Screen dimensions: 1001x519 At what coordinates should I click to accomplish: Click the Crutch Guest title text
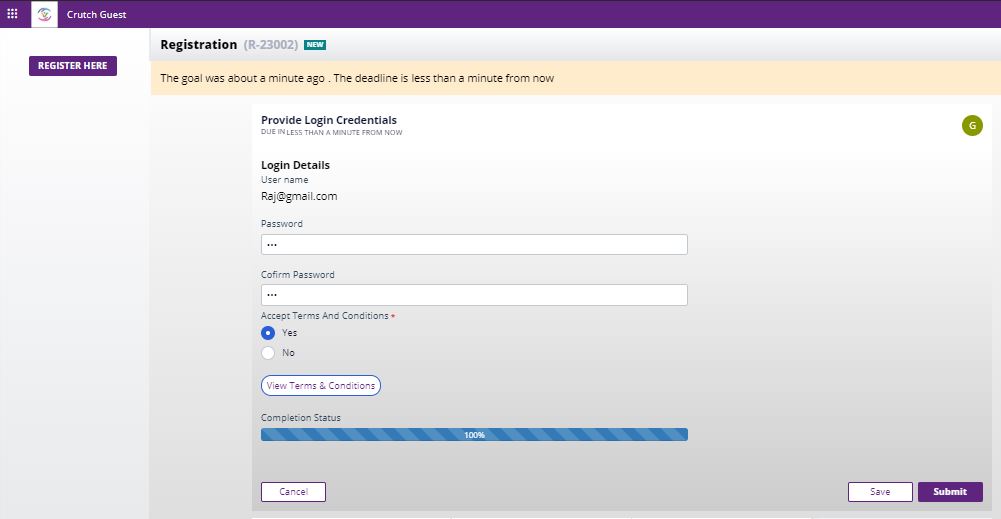96,14
